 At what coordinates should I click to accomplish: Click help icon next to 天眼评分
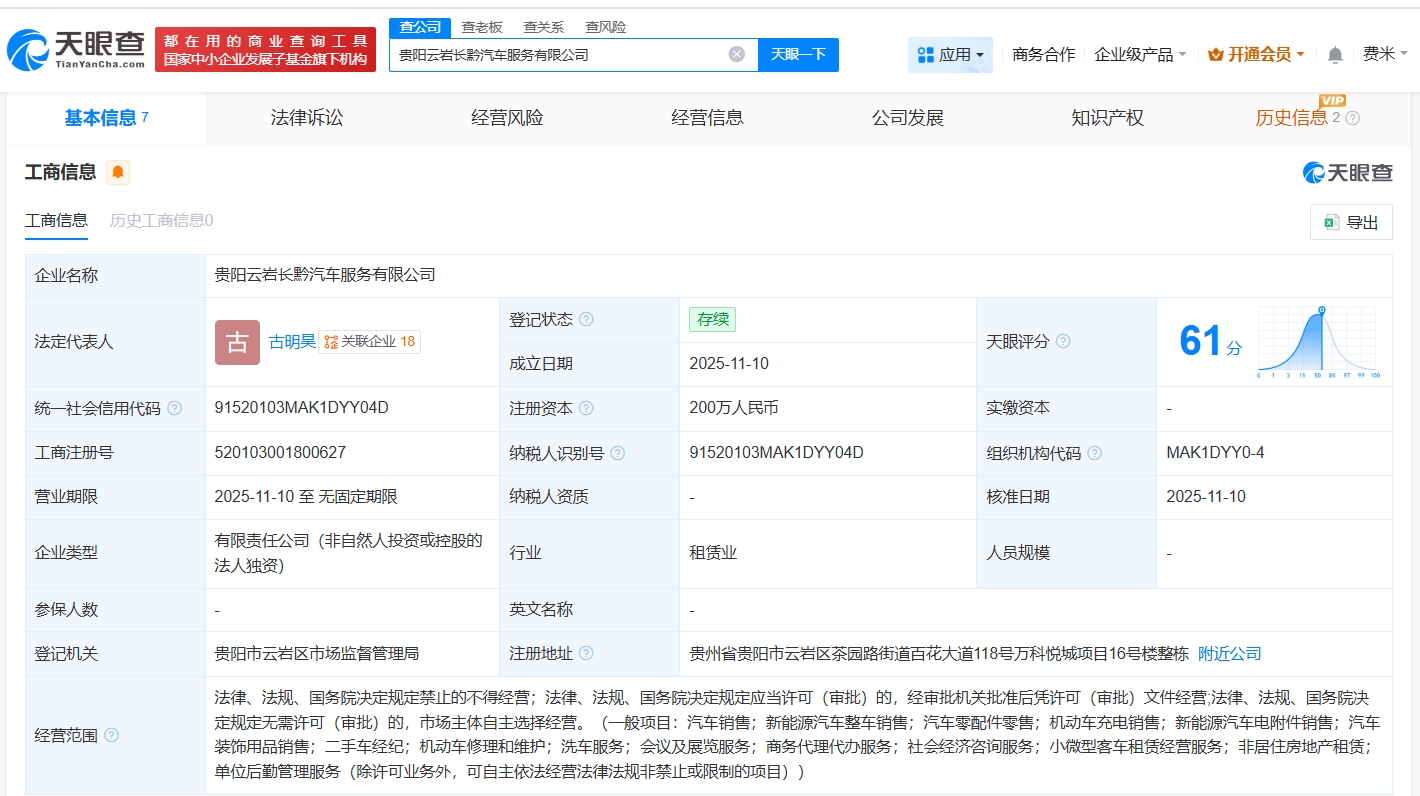tap(1063, 342)
